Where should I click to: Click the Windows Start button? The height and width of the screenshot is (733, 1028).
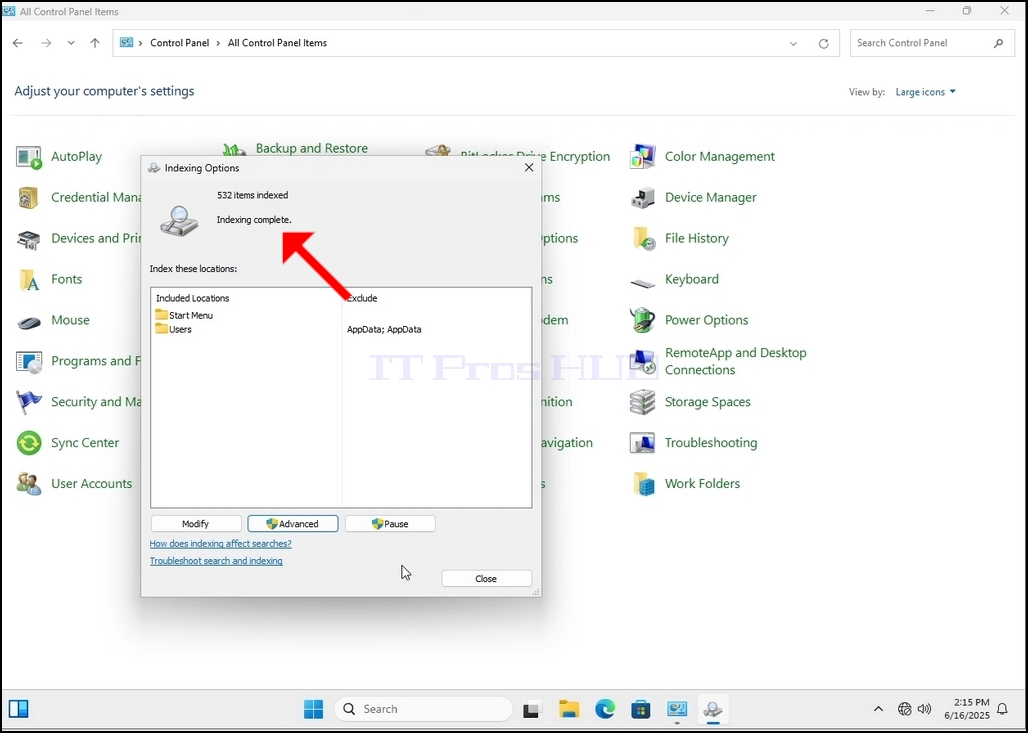point(313,709)
